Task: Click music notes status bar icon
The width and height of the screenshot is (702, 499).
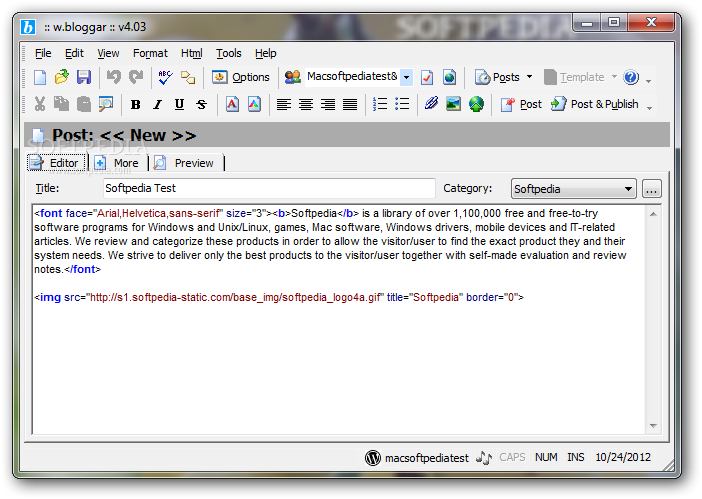Action: point(484,457)
